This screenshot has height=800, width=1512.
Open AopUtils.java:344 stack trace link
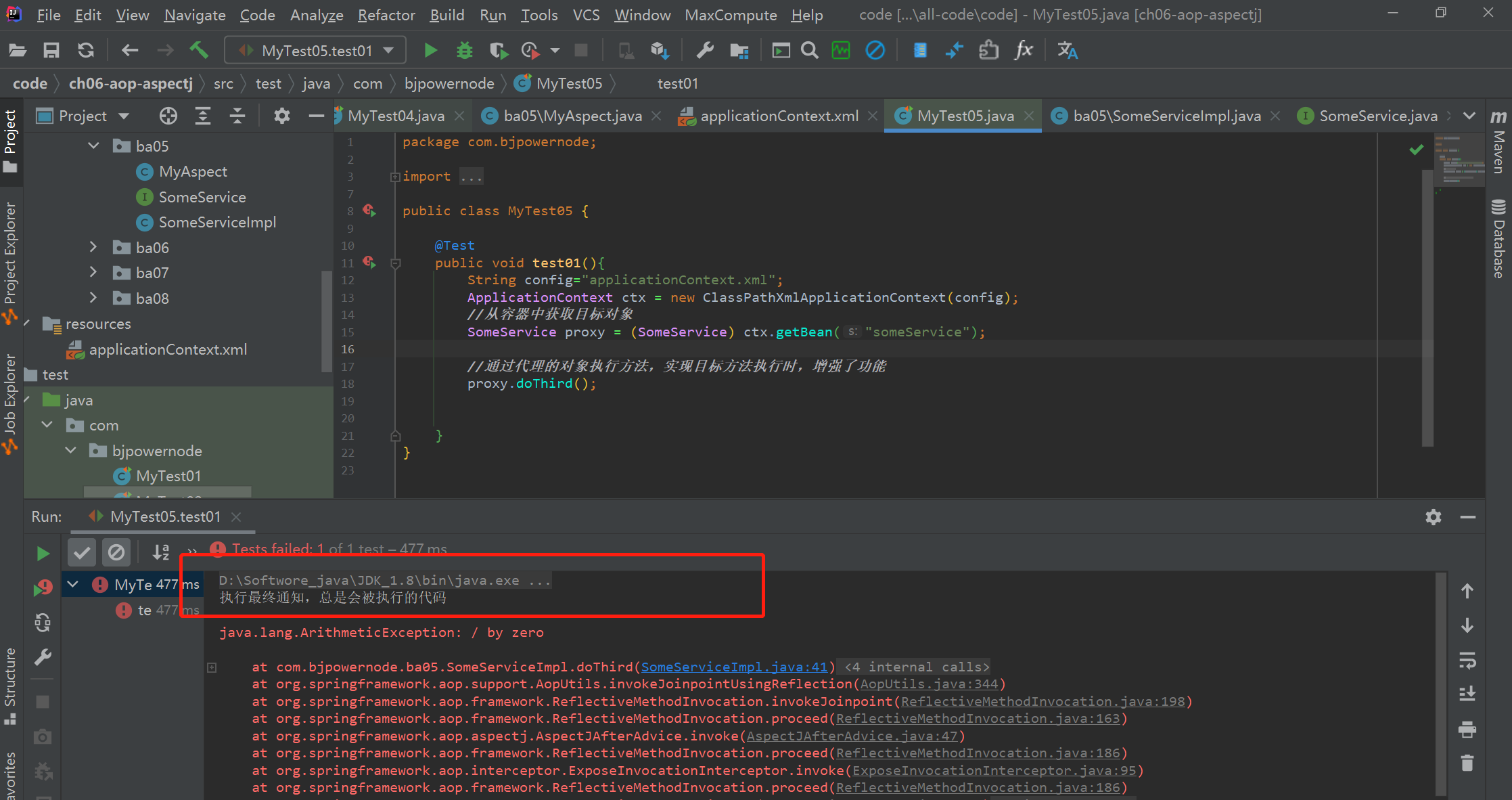click(x=929, y=684)
